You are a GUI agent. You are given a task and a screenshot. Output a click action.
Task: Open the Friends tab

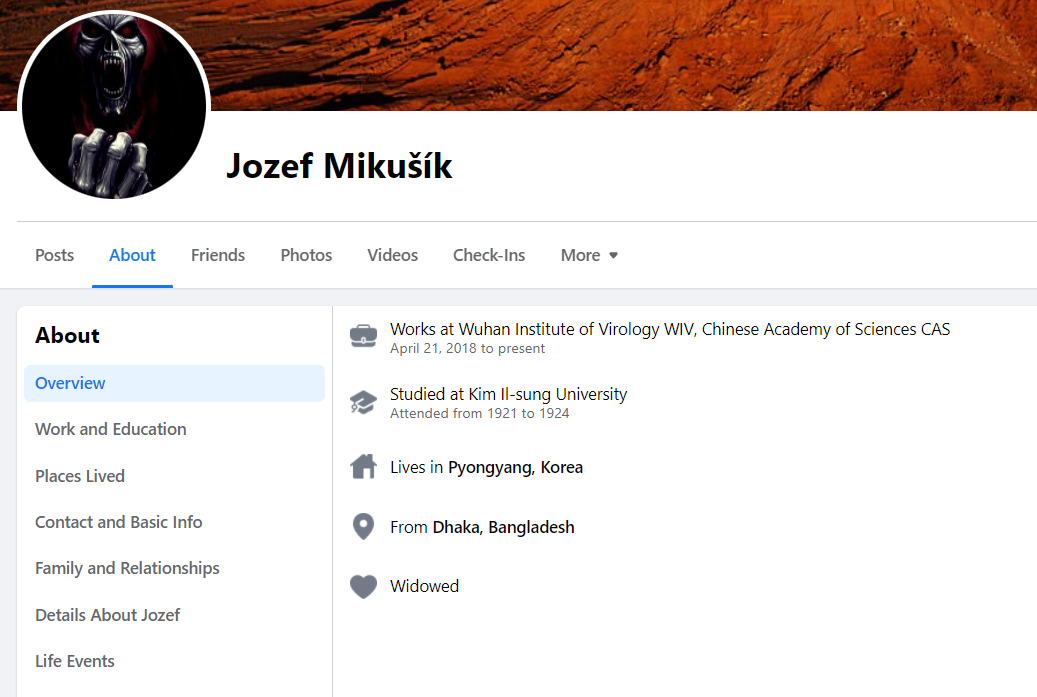tap(218, 255)
